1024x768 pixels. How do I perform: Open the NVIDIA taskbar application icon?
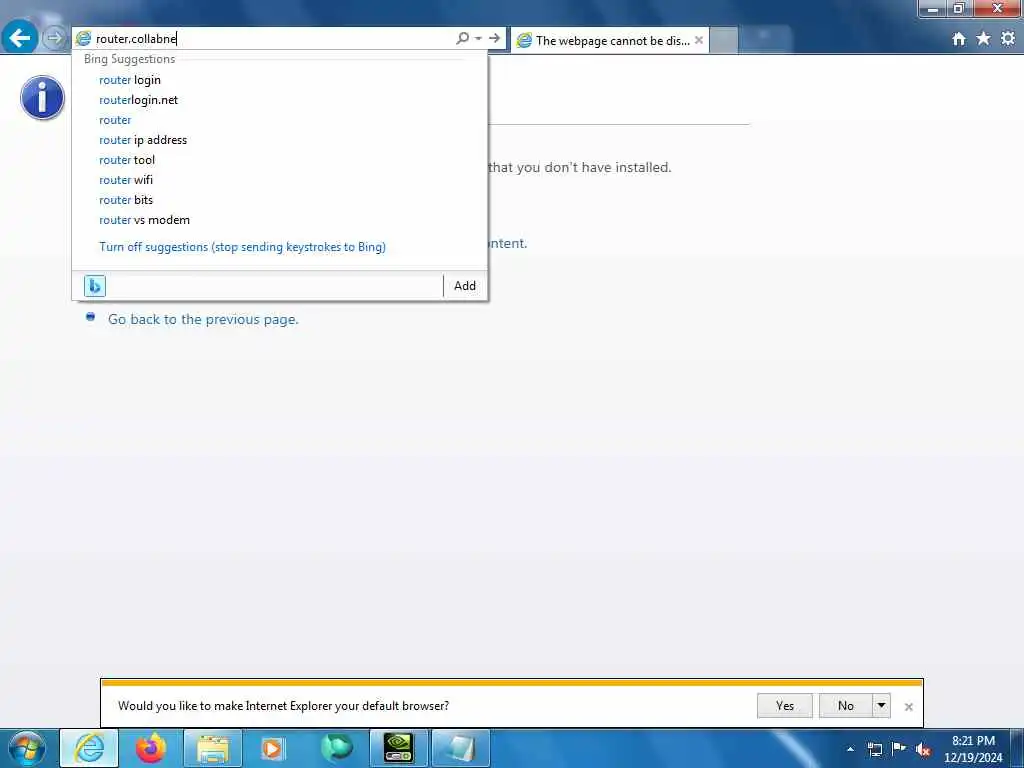(x=398, y=748)
